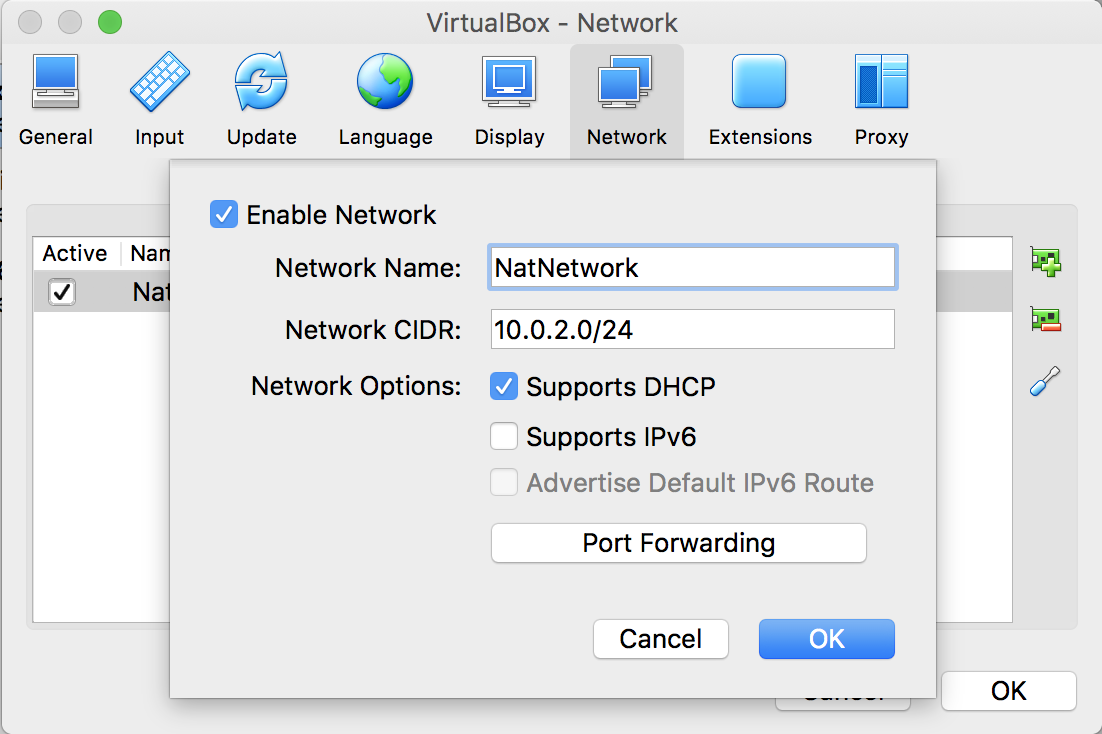Image resolution: width=1102 pixels, height=734 pixels.
Task: Select the Network tab
Action: pos(627,100)
